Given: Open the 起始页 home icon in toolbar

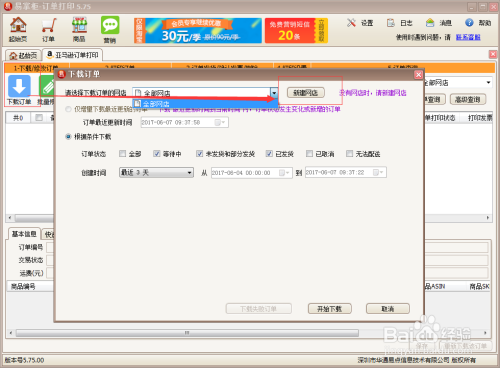Looking at the screenshot, I should pos(18,29).
